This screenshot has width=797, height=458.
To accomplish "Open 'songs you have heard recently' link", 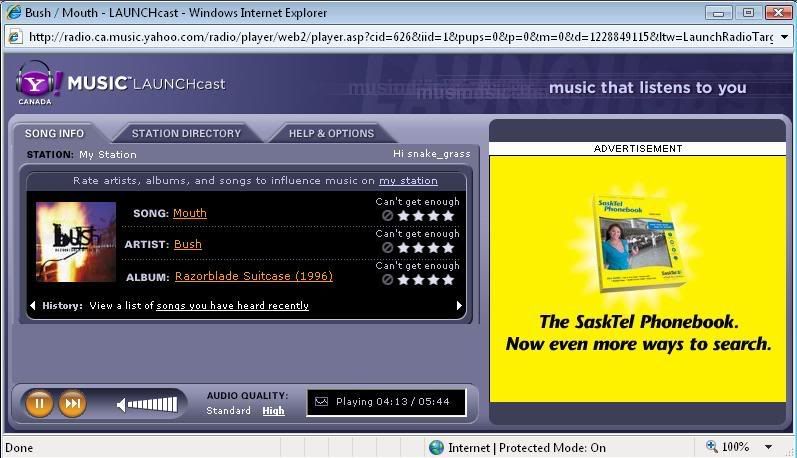I will [x=232, y=306].
